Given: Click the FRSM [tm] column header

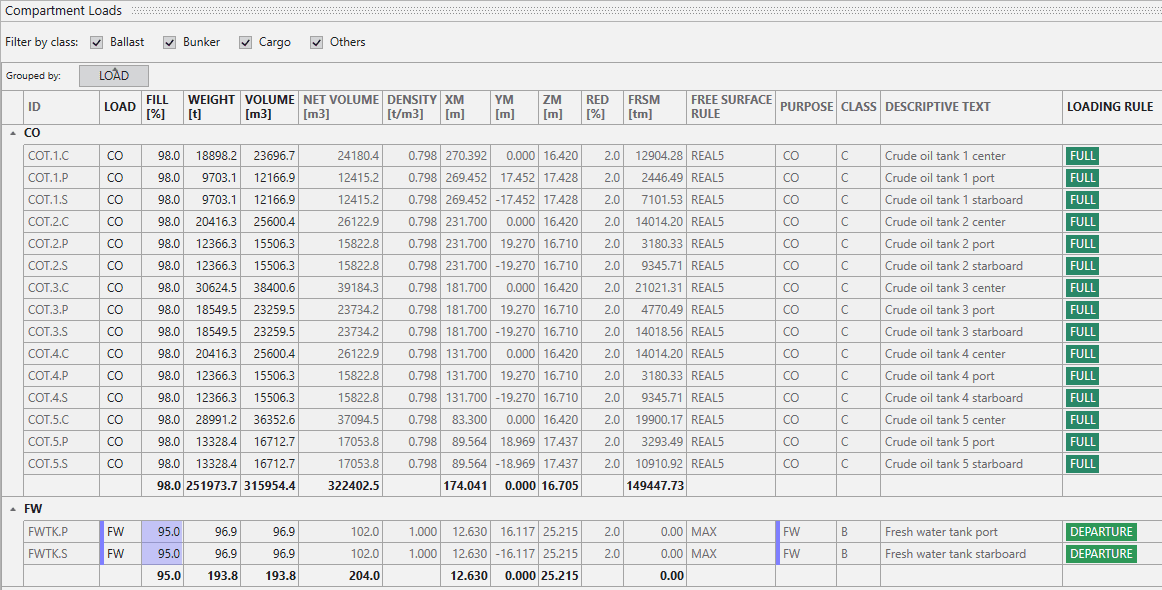Looking at the screenshot, I should pyautogui.click(x=655, y=107).
